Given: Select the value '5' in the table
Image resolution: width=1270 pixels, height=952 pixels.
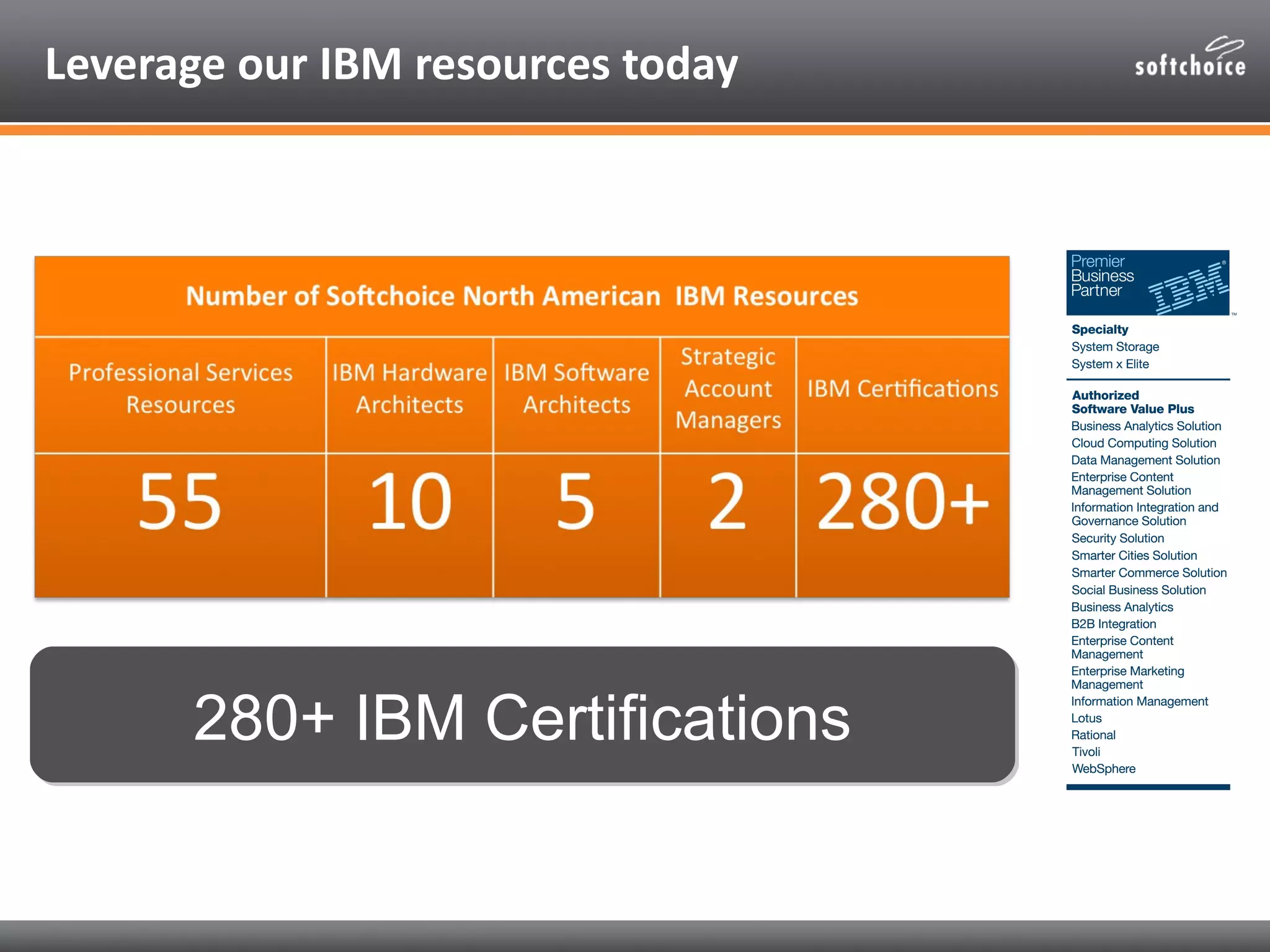Looking at the screenshot, I should 576,501.
